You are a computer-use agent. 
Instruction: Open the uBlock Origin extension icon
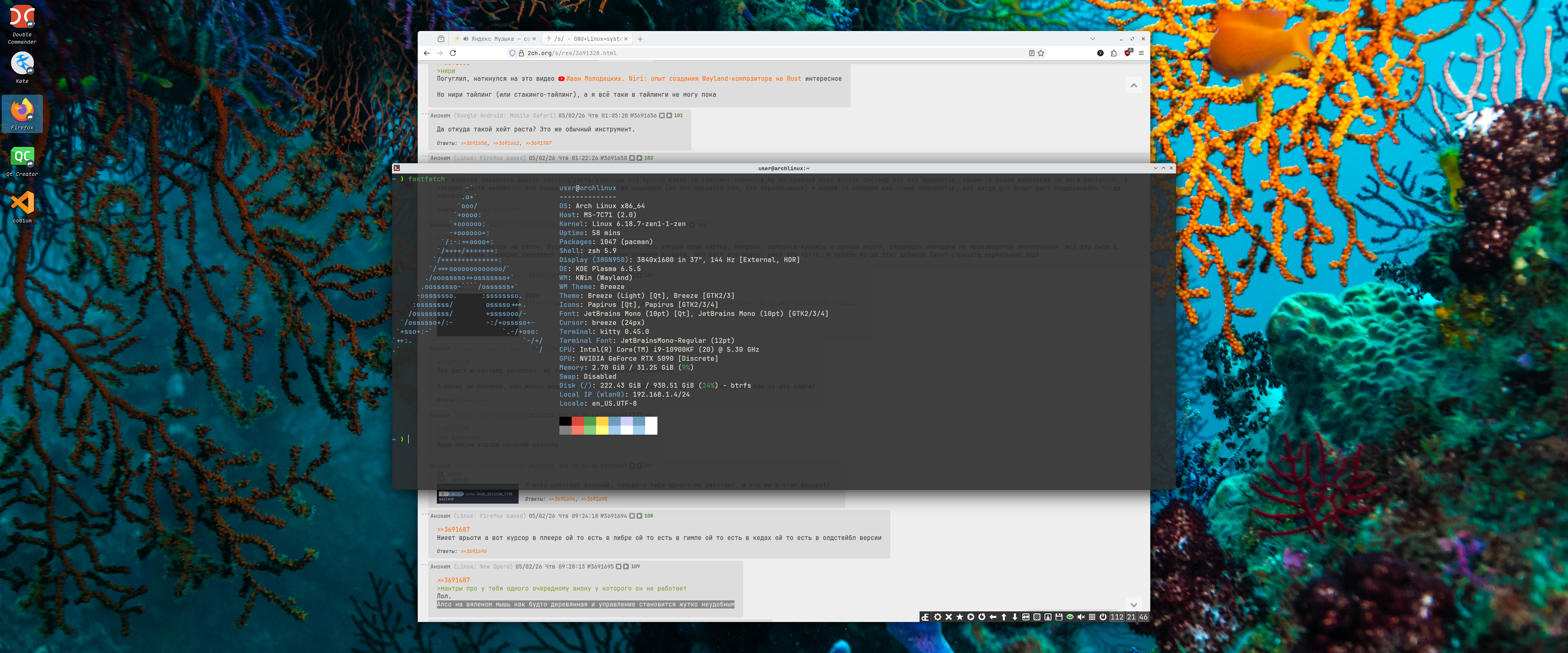click(x=1127, y=53)
